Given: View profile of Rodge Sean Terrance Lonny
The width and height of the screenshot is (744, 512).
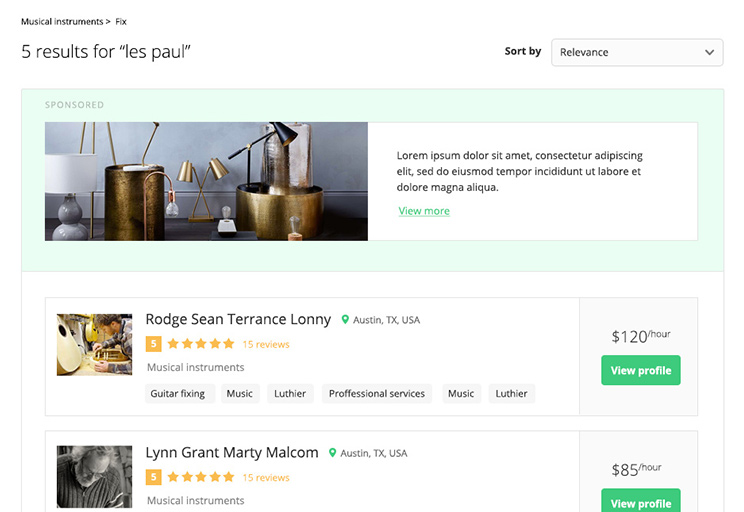Looking at the screenshot, I should tap(641, 370).
